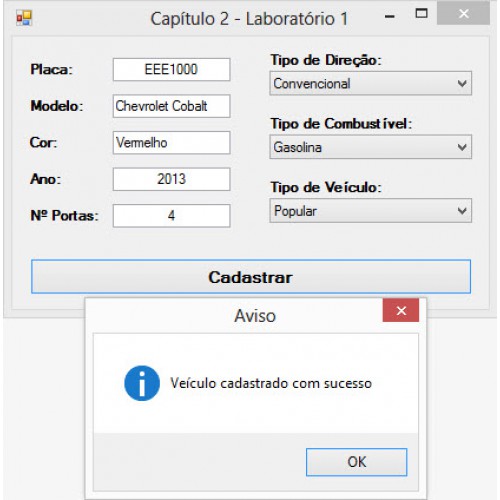
Task: Minimize the Capítulo 2 window
Action: 390,16
